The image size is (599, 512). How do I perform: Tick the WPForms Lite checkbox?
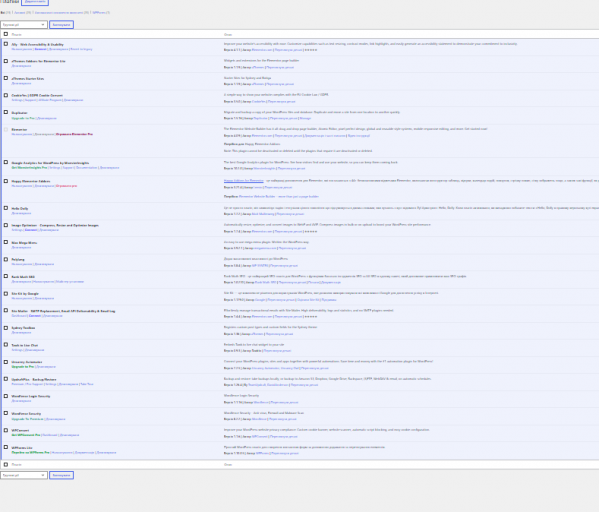click(6, 447)
